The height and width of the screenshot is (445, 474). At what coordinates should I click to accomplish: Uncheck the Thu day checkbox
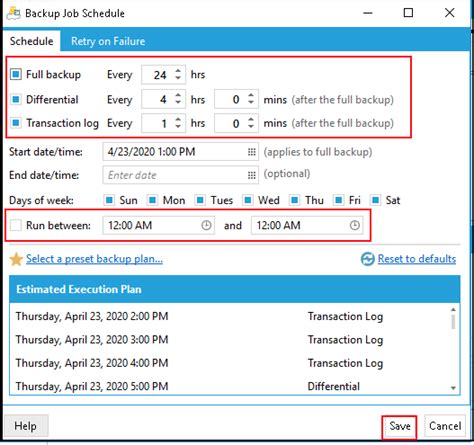pos(295,200)
